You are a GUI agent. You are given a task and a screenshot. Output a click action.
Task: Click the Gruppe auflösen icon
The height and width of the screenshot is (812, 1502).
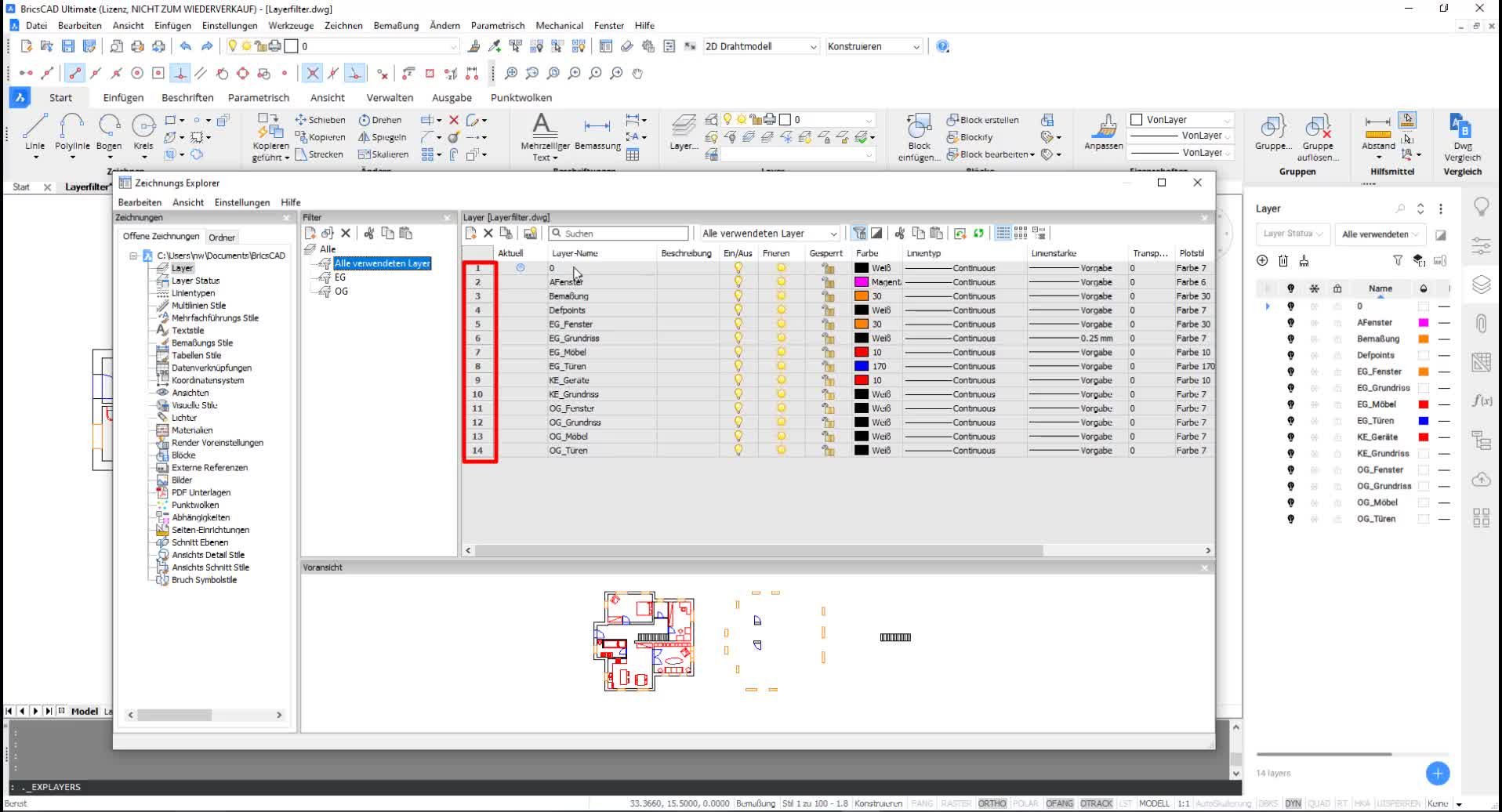coord(1318,137)
